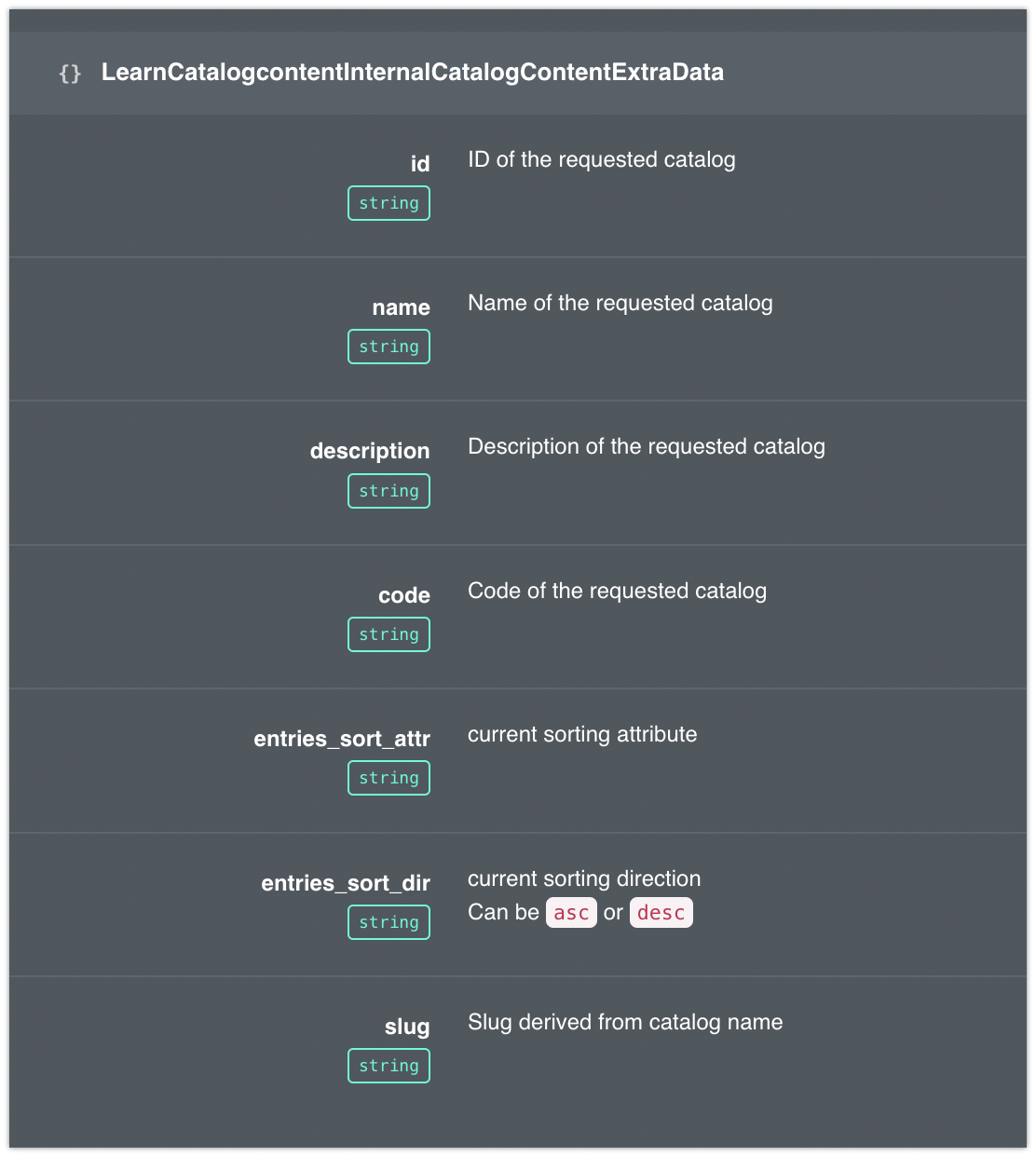Click the string type badge under id
The image size is (1036, 1157).
coord(388,203)
